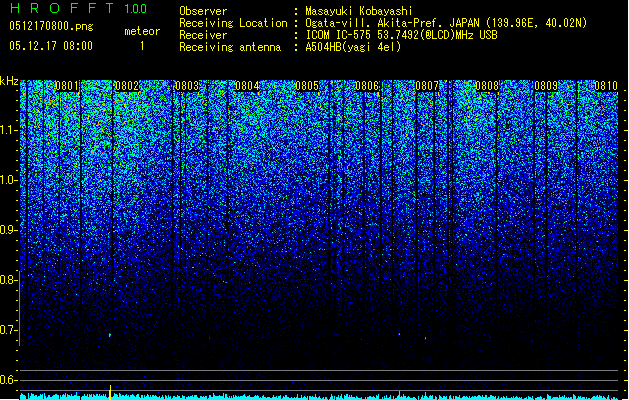Click the 0808 time marker
Screen dimensions: 629x400
487,86
